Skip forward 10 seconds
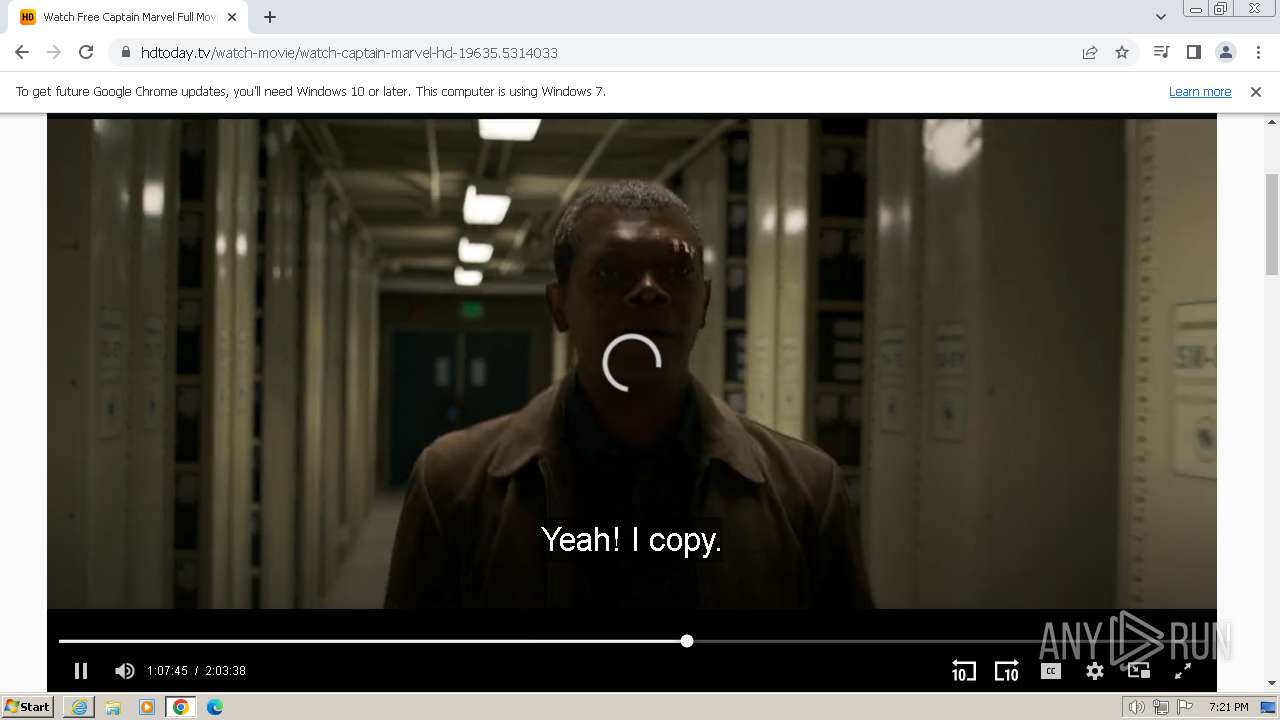1280x720 pixels. click(x=1006, y=671)
